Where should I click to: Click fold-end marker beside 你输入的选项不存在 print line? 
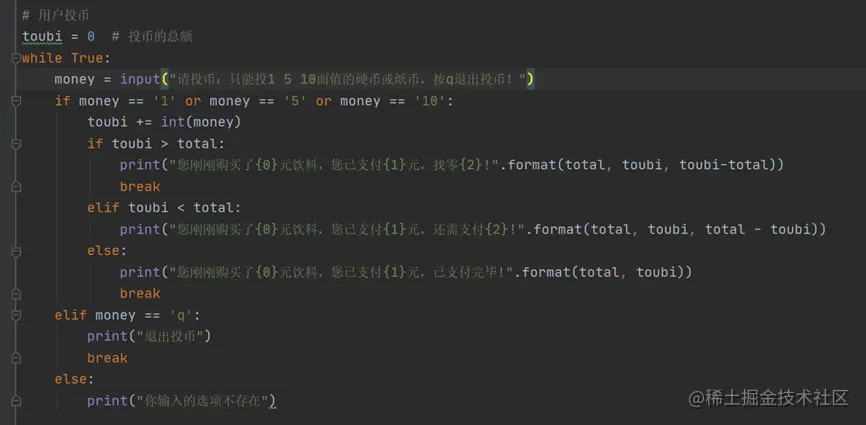coord(16,401)
